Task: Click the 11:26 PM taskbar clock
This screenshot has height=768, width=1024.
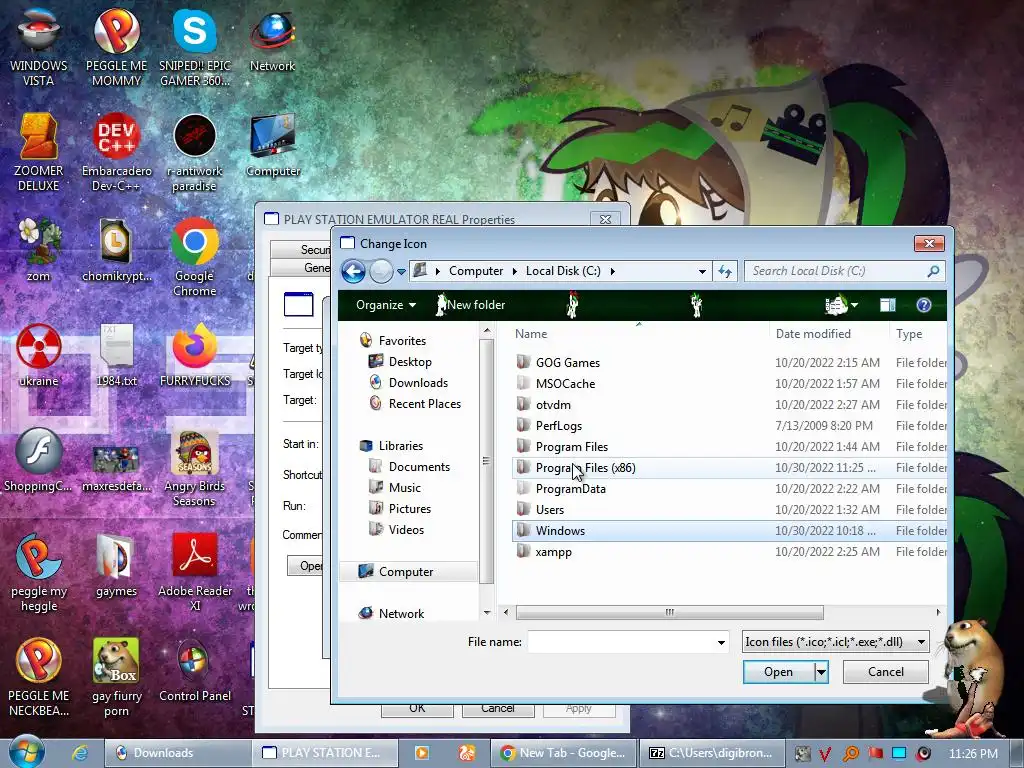Action: tap(973, 754)
